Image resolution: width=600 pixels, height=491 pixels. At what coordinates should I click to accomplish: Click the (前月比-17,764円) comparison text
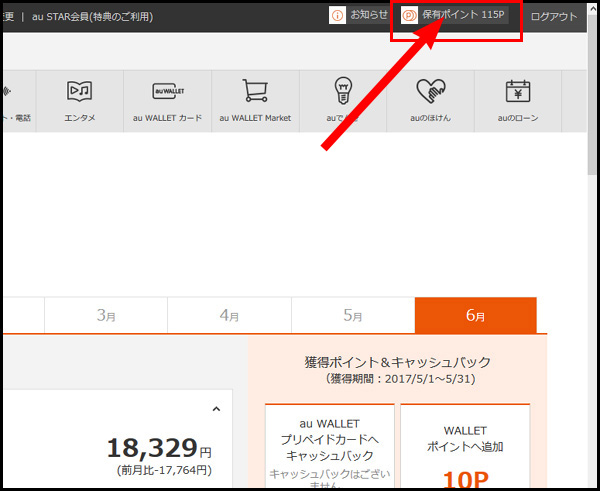click(164, 470)
